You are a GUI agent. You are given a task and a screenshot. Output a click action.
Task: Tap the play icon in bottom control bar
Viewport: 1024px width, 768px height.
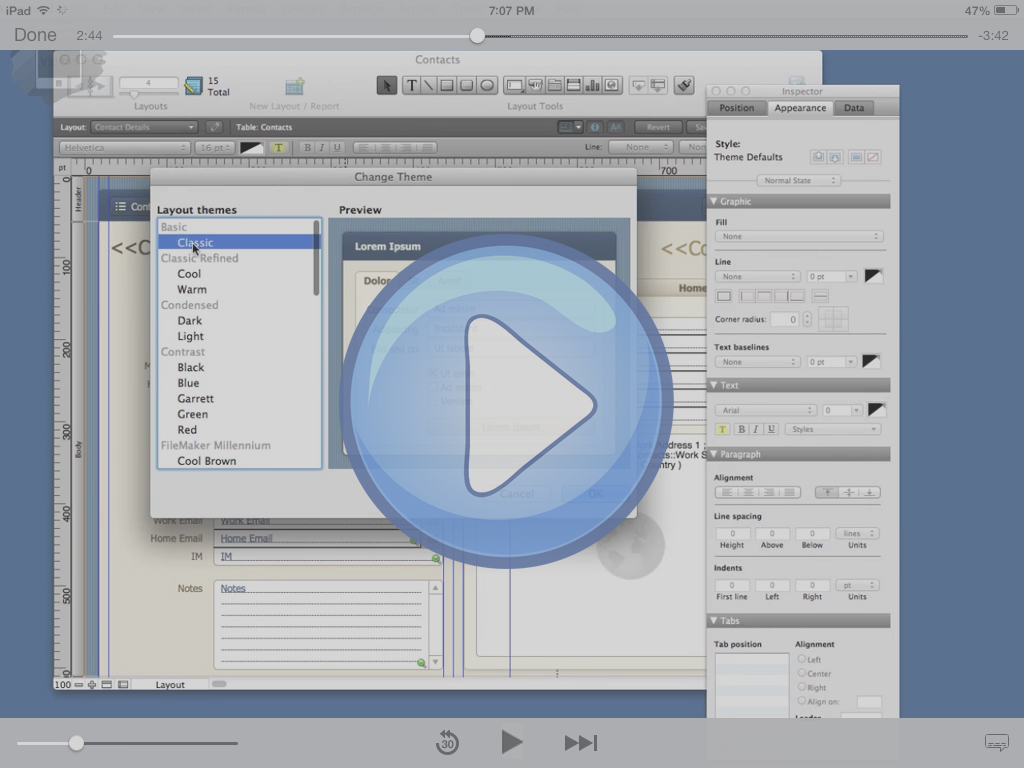coord(511,743)
